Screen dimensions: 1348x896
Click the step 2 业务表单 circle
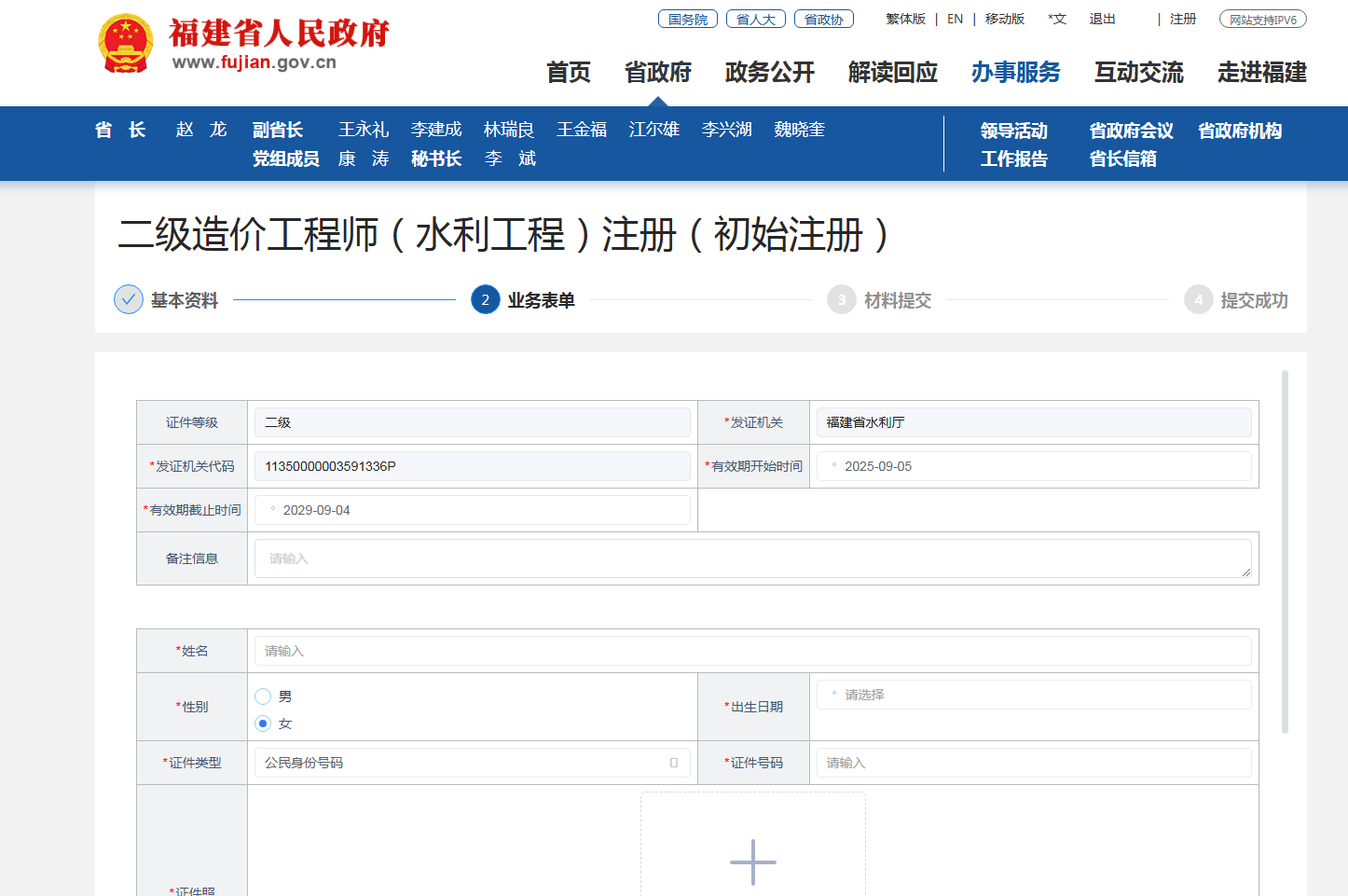485,299
